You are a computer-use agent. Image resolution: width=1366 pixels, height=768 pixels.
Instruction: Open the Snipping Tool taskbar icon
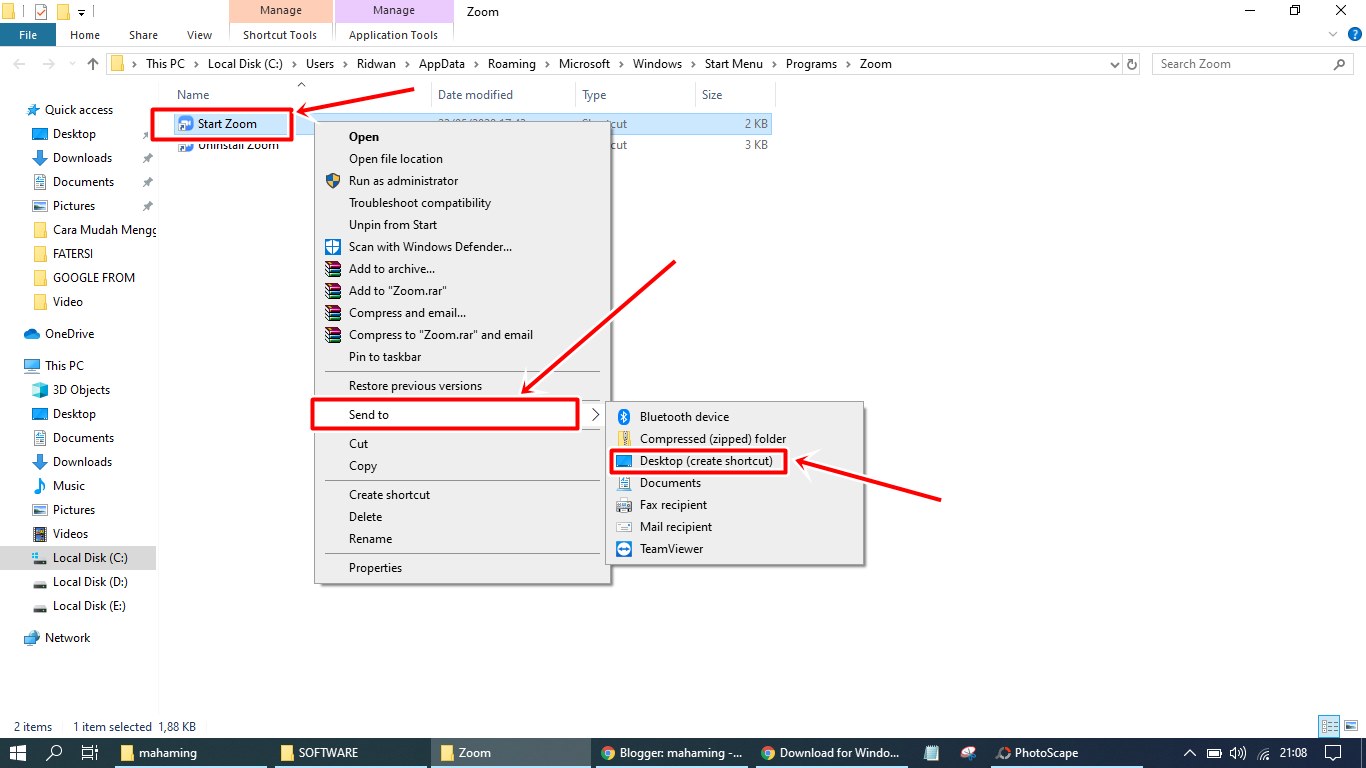click(968, 753)
